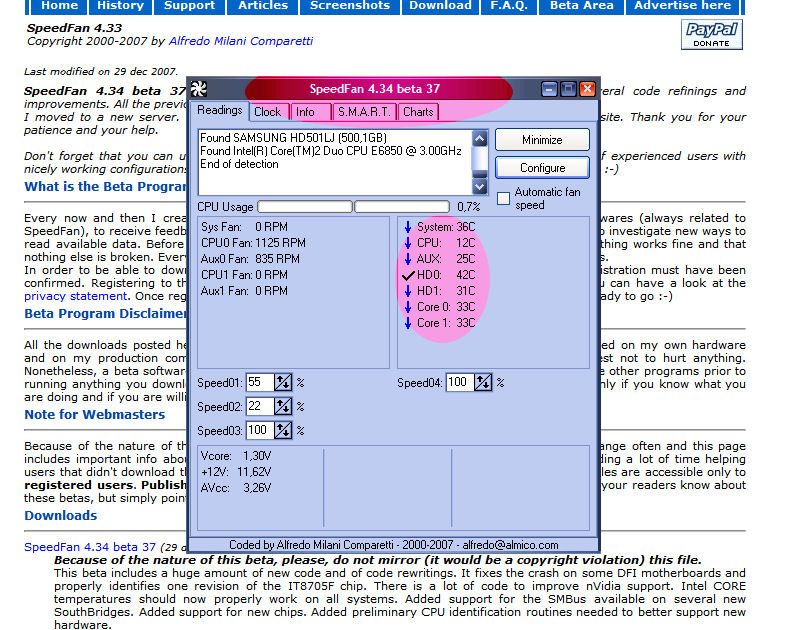Screen dimensions: 787x630
Task: Click the Speed04 value field
Action: point(460,383)
